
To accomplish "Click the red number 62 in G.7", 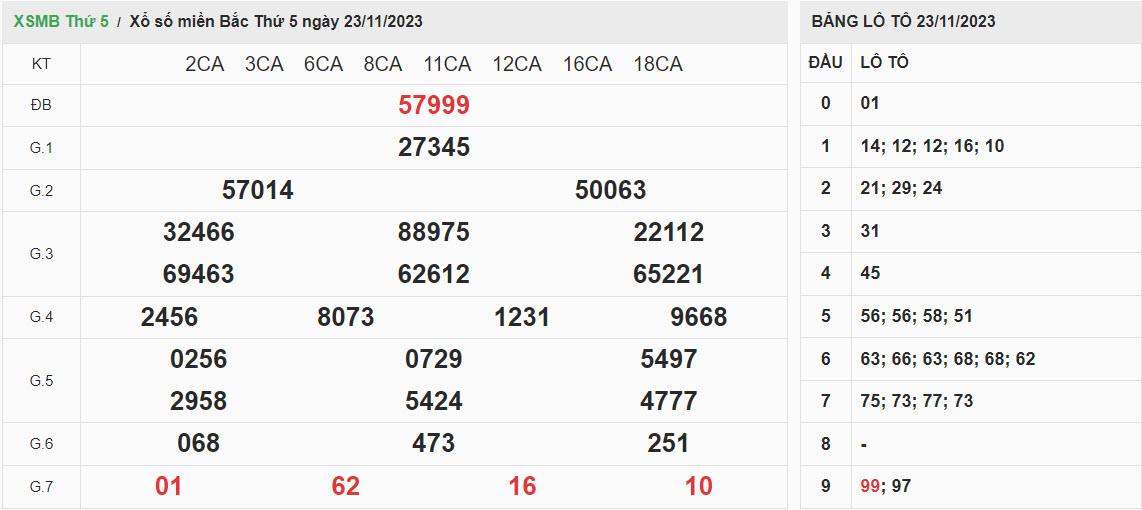I will (346, 486).
